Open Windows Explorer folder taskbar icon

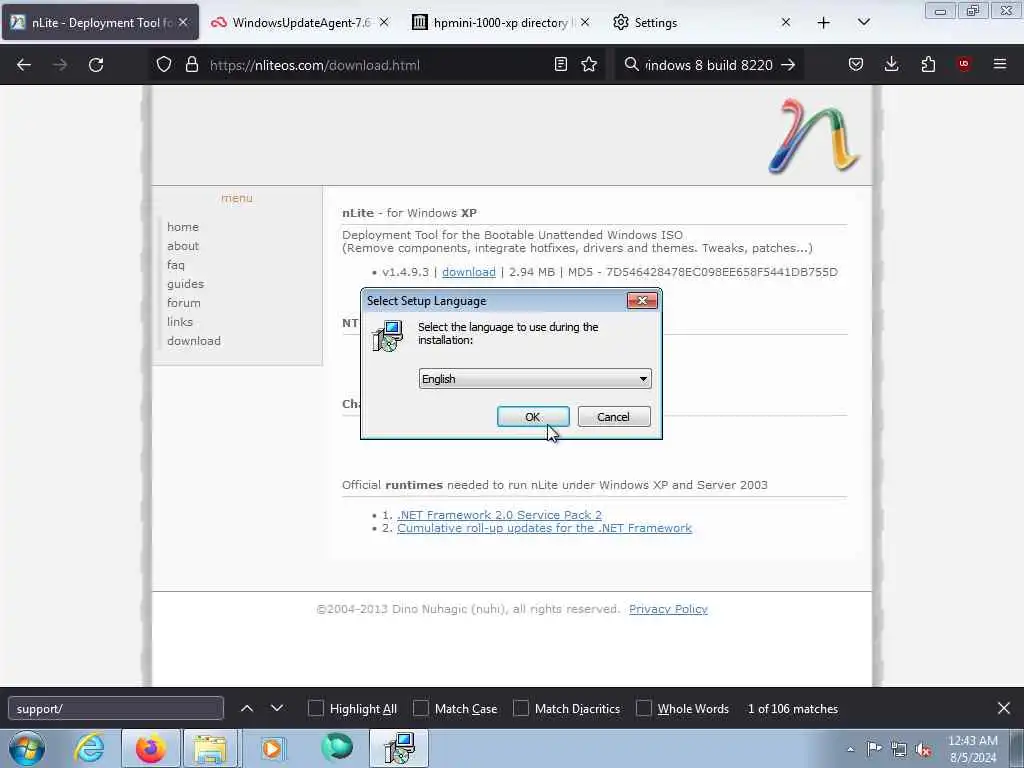[x=210, y=748]
